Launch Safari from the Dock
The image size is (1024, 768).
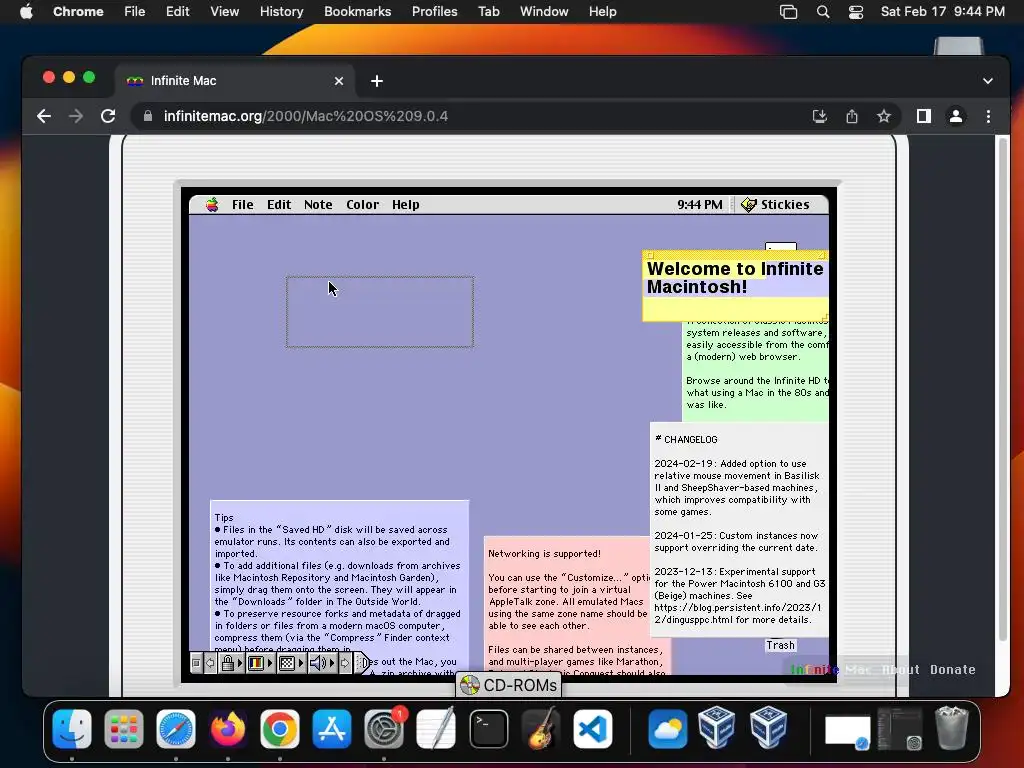[x=176, y=728]
